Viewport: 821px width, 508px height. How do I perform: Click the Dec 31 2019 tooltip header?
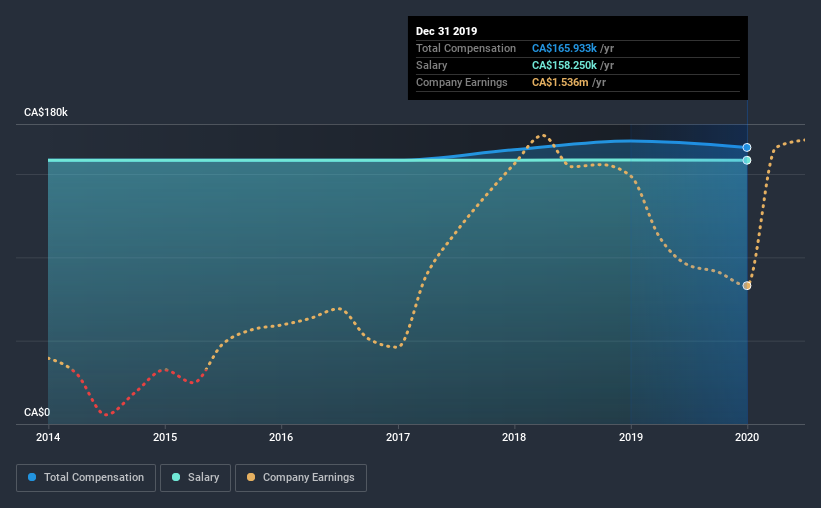pos(447,31)
